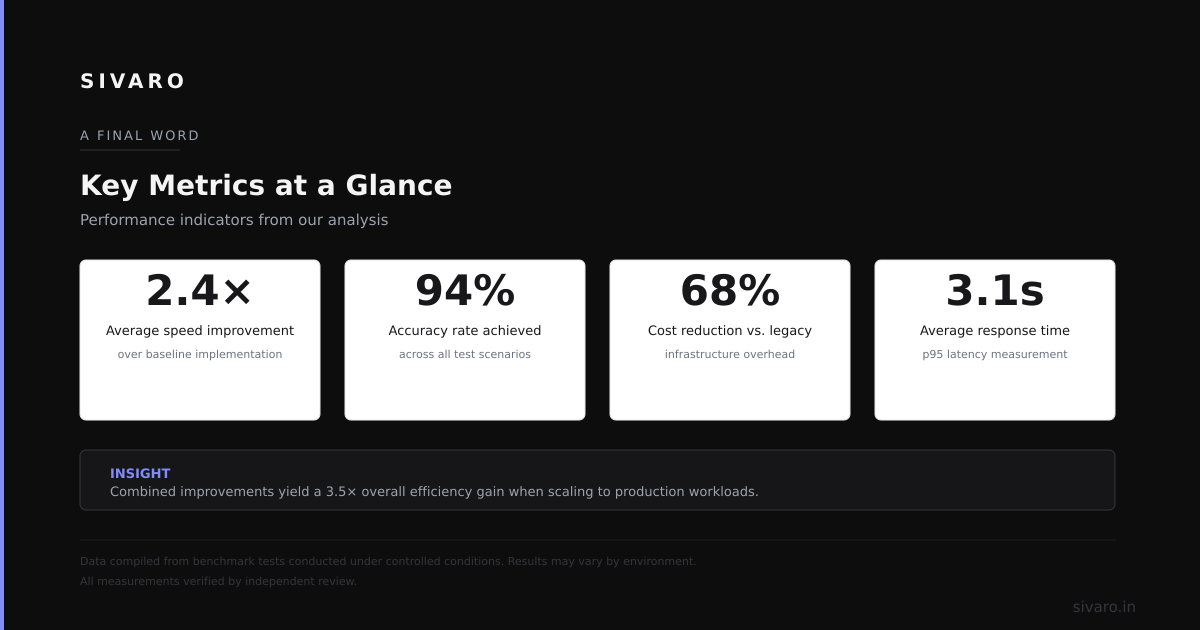Select the Performance indicators subtitle

(234, 220)
